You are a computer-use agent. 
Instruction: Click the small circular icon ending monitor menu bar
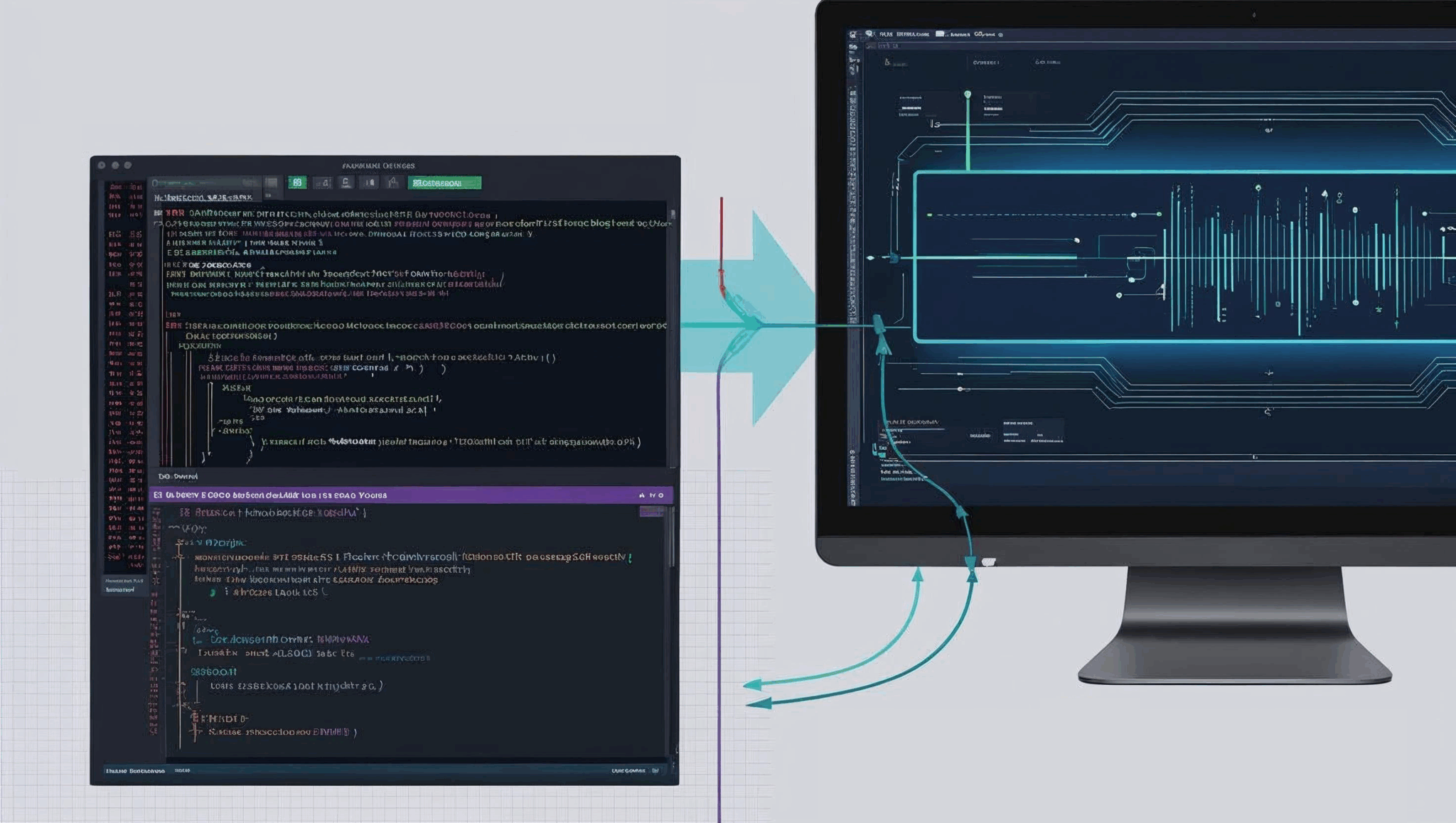coord(1001,34)
